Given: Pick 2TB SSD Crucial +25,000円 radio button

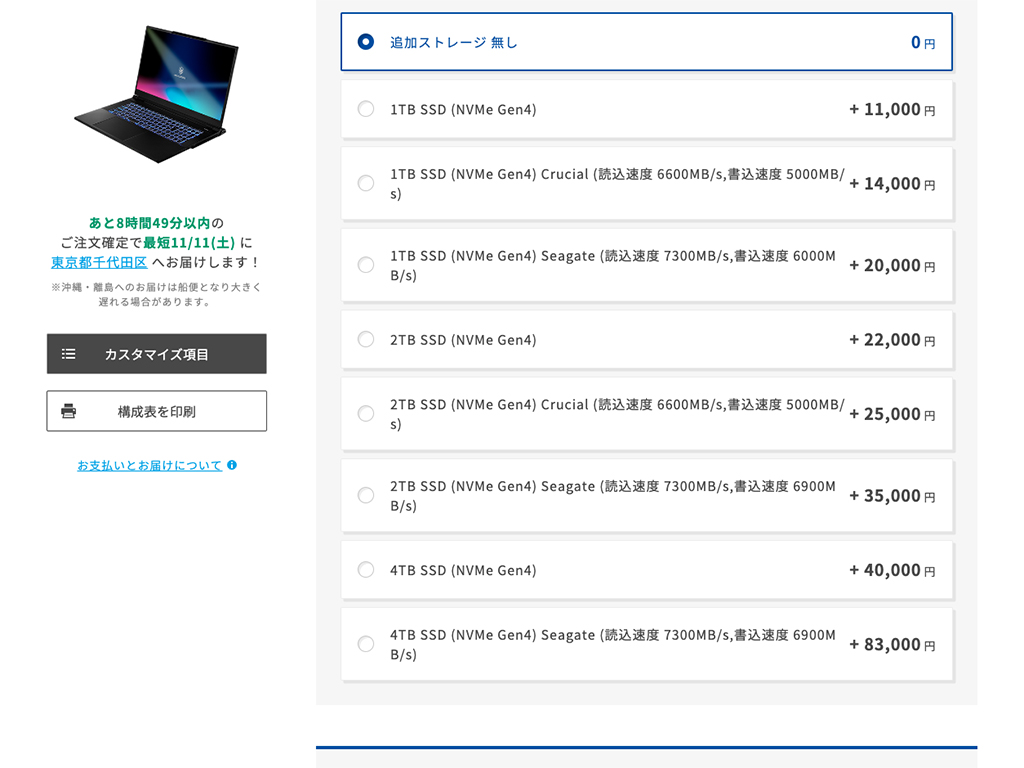Looking at the screenshot, I should click(x=366, y=413).
